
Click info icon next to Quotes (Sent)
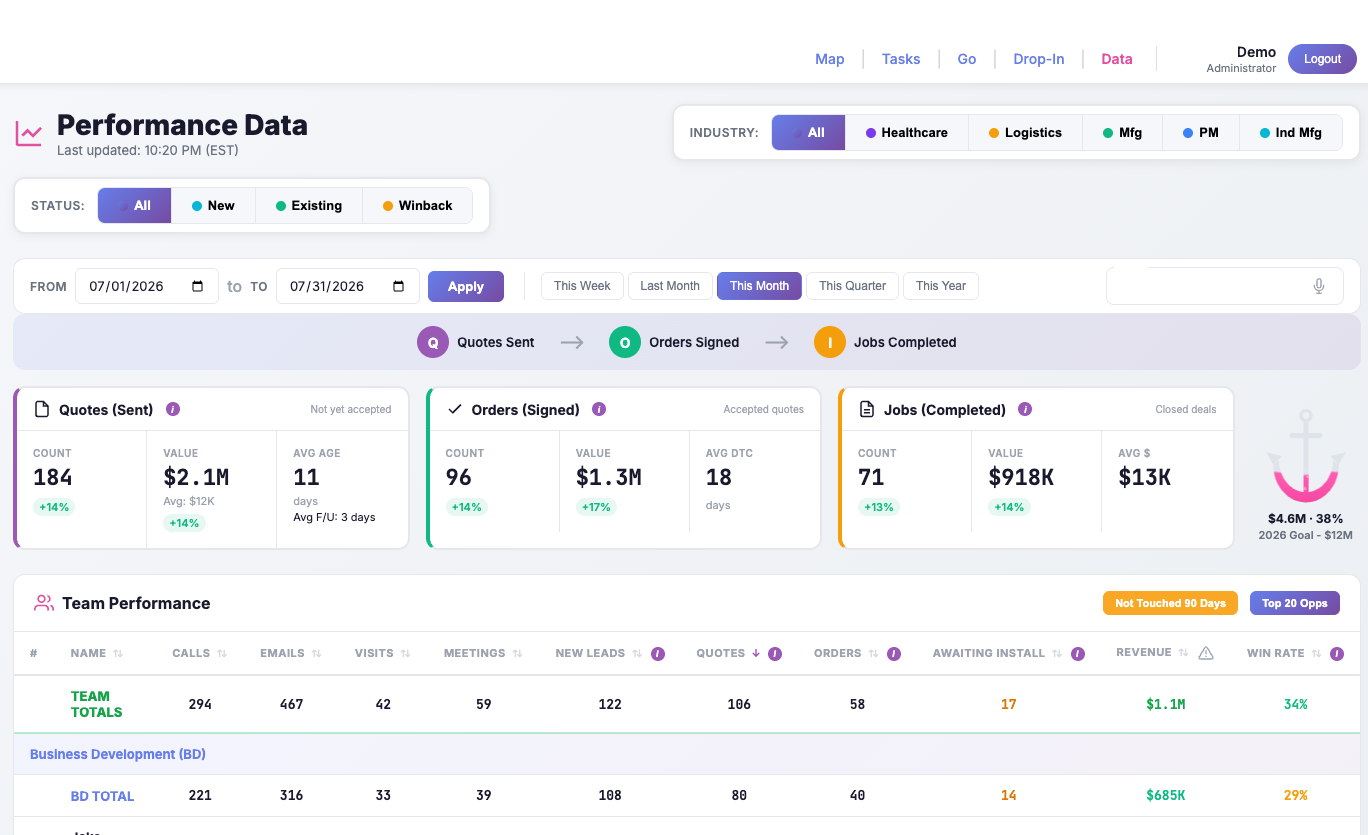[173, 409]
